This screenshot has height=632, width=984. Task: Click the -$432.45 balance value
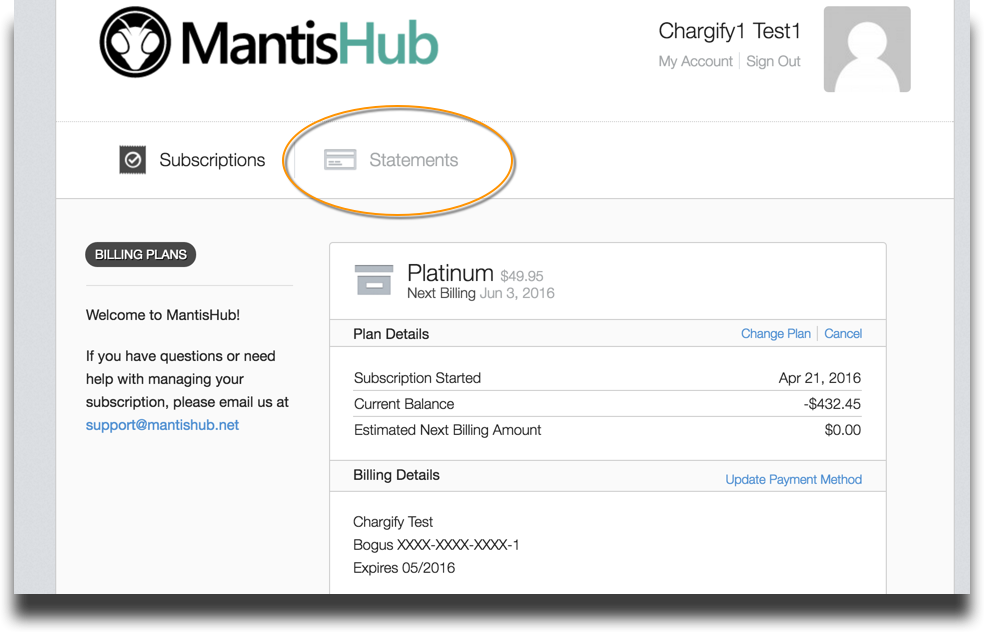coord(832,404)
